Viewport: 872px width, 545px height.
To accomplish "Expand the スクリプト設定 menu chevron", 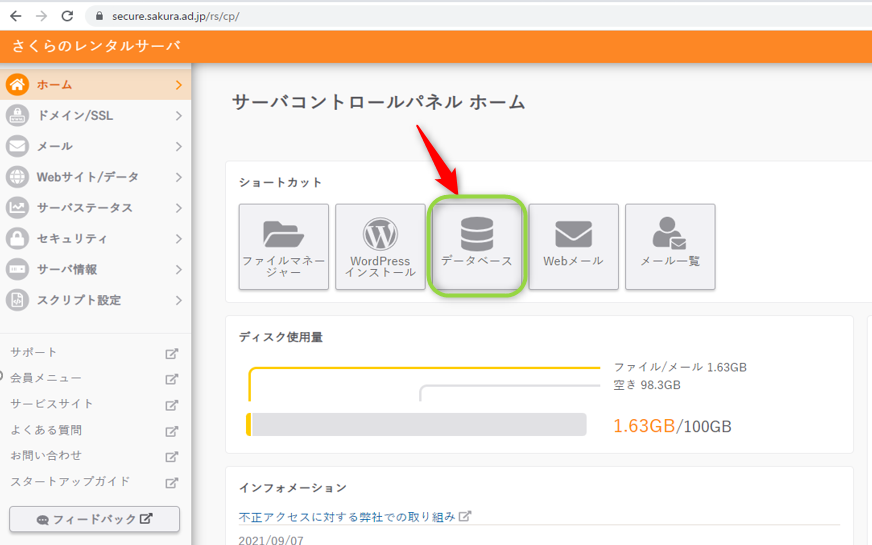I will pos(179,300).
